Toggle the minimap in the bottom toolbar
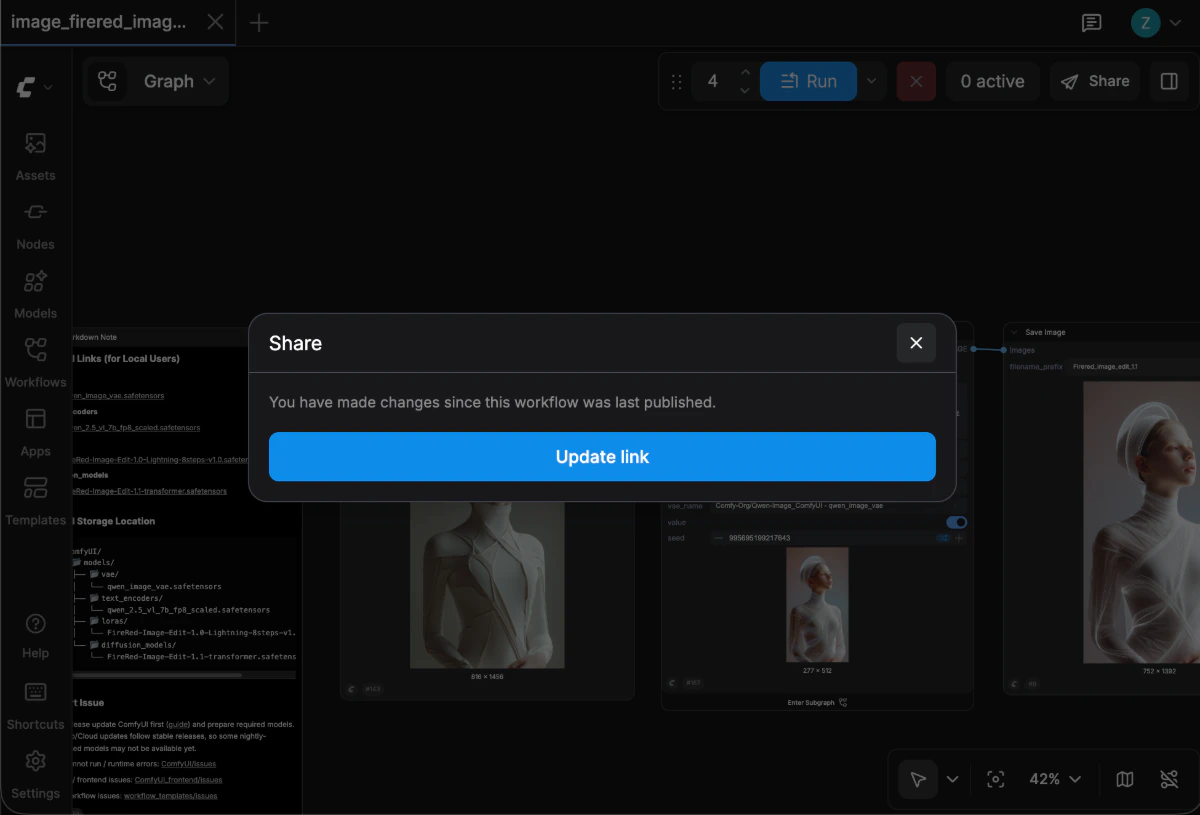Image resolution: width=1200 pixels, height=815 pixels. pos(1124,778)
